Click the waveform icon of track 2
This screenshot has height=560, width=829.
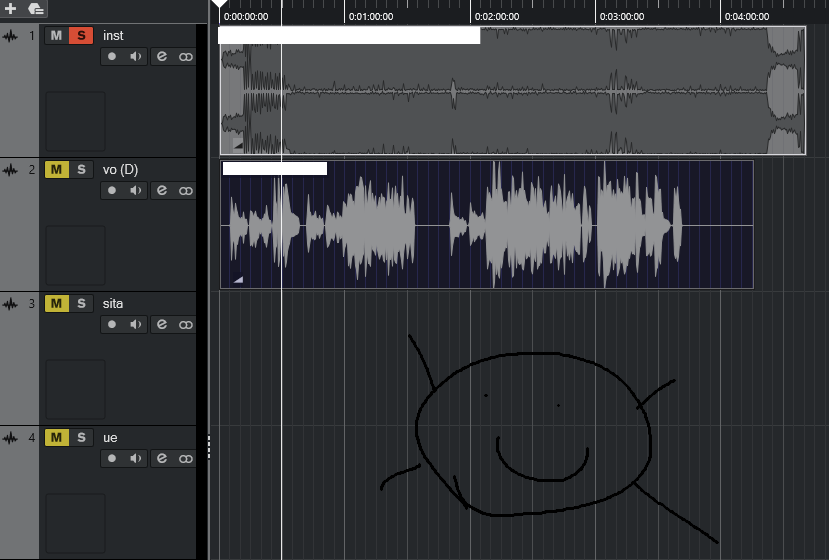coord(10,170)
